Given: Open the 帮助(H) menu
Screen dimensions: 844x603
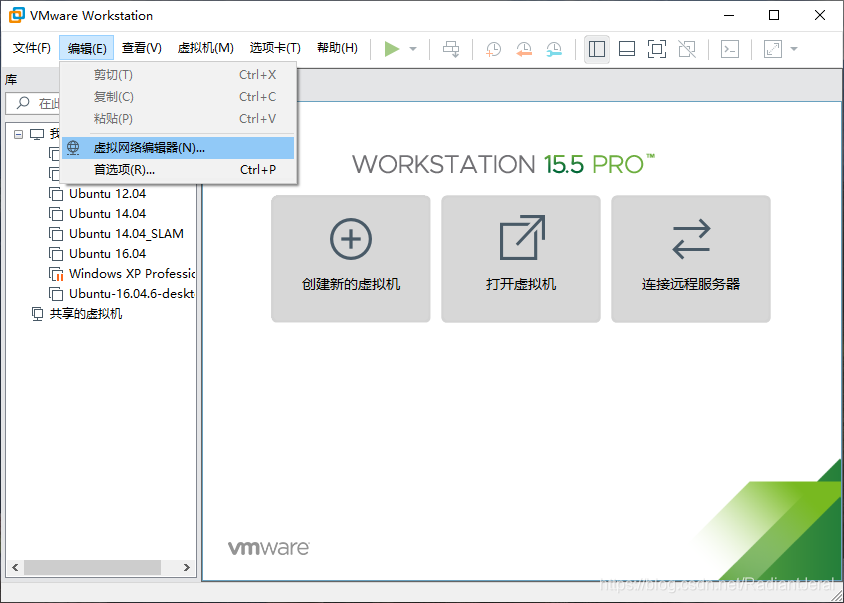Looking at the screenshot, I should pyautogui.click(x=337, y=48).
